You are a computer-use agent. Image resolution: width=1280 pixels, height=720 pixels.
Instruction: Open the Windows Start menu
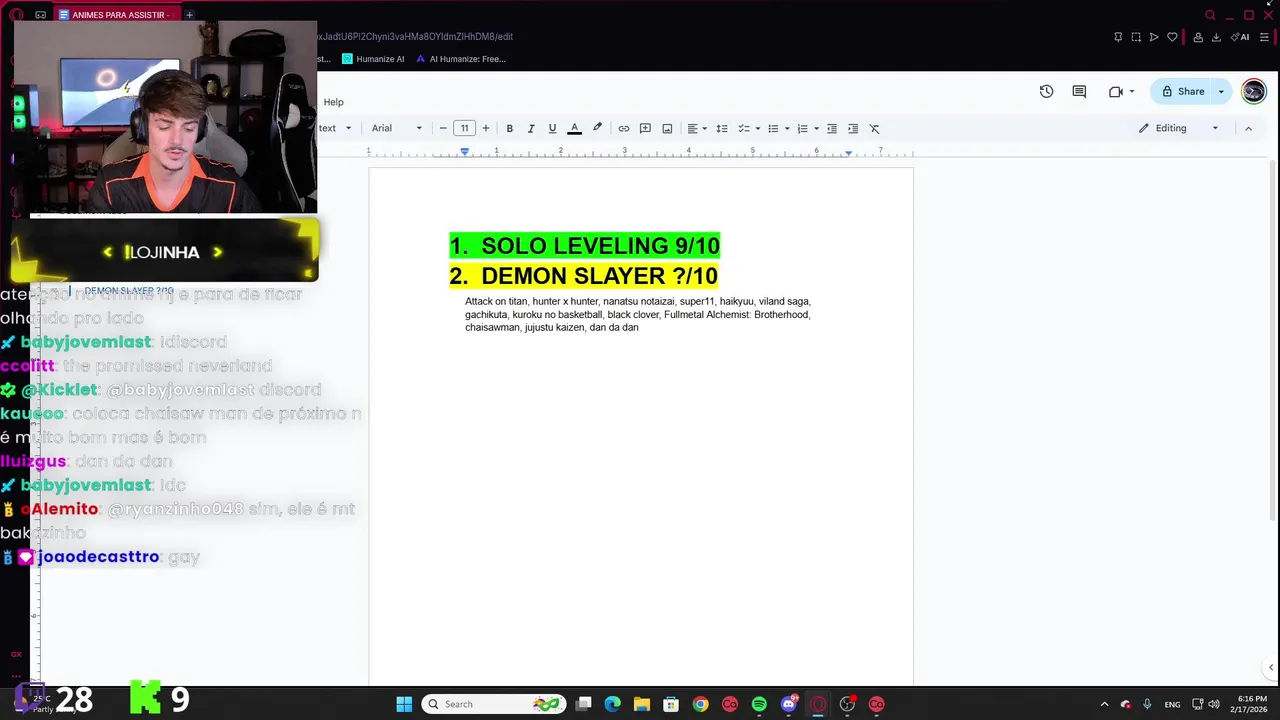(404, 704)
